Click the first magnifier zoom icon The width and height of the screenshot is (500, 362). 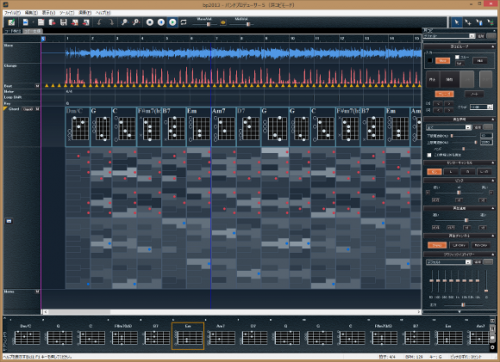[124, 22]
